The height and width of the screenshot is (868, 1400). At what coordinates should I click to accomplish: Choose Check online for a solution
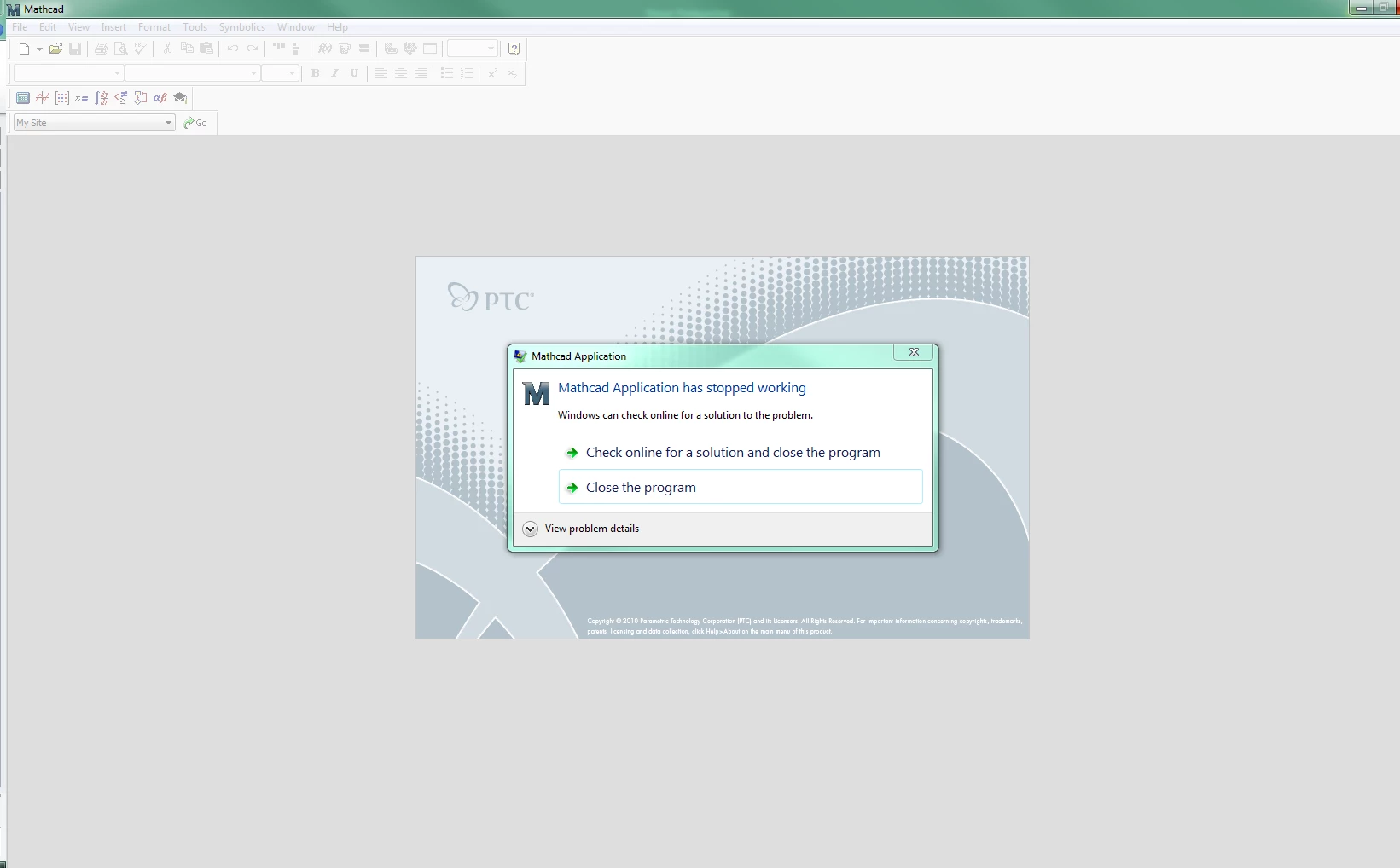click(741, 453)
